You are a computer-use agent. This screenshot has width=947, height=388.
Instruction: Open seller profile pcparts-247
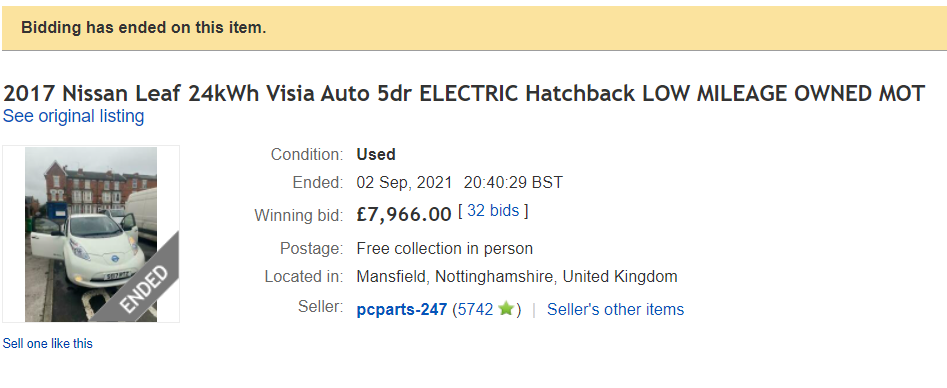402,309
